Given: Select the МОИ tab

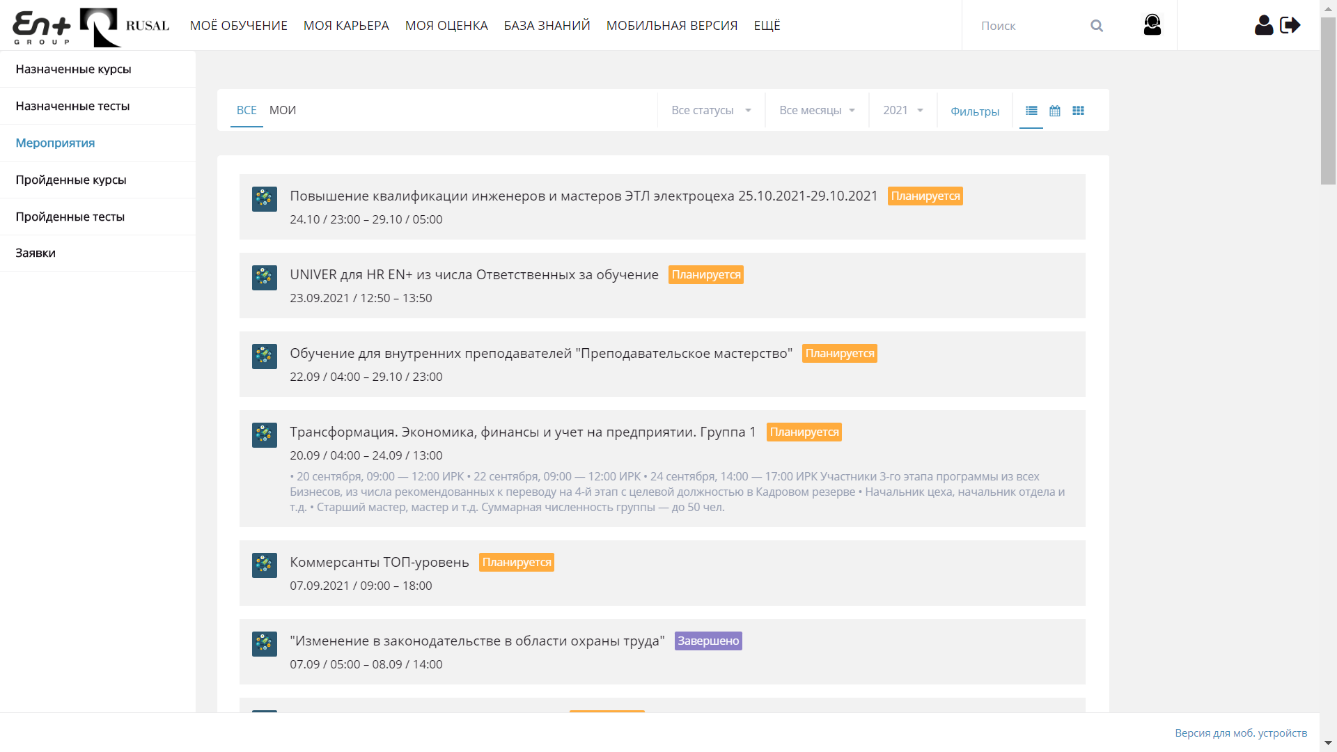Looking at the screenshot, I should pyautogui.click(x=282, y=111).
